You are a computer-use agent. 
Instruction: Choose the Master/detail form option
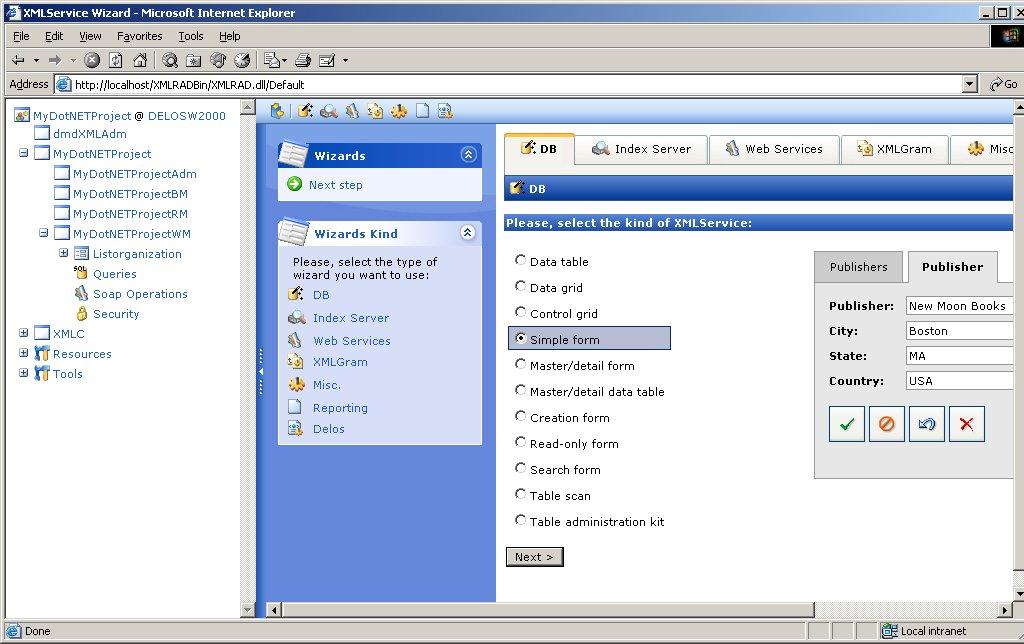[520, 365]
